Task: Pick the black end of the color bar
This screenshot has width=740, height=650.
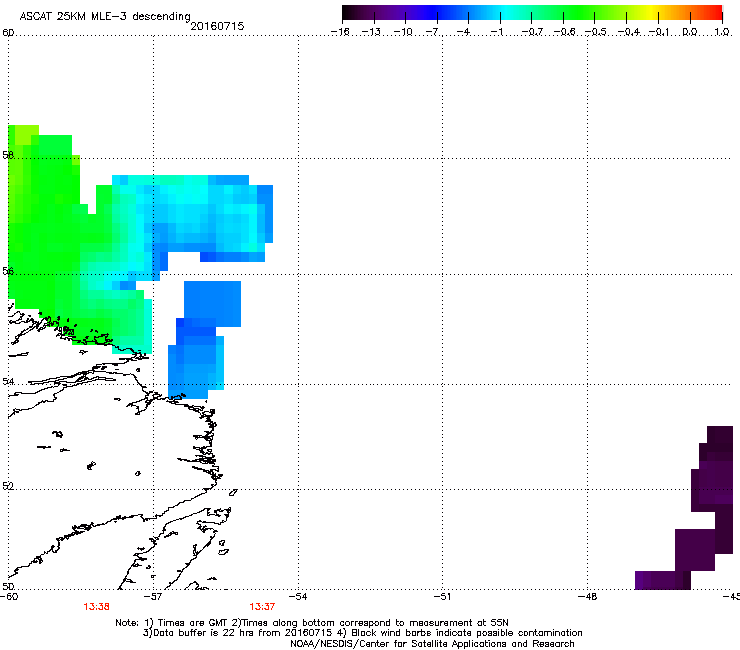Action: click(x=349, y=13)
